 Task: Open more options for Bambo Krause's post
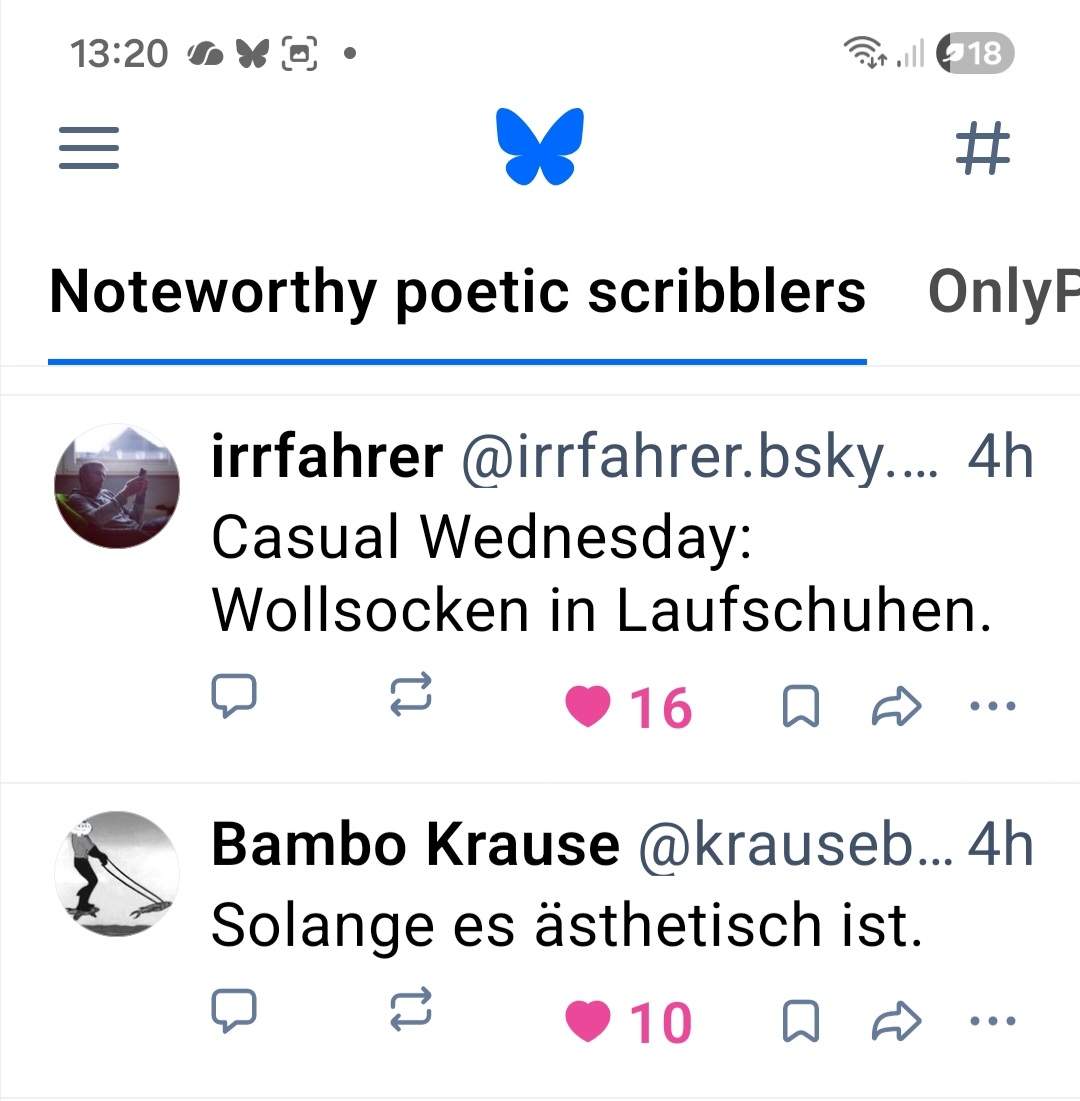click(x=993, y=1021)
